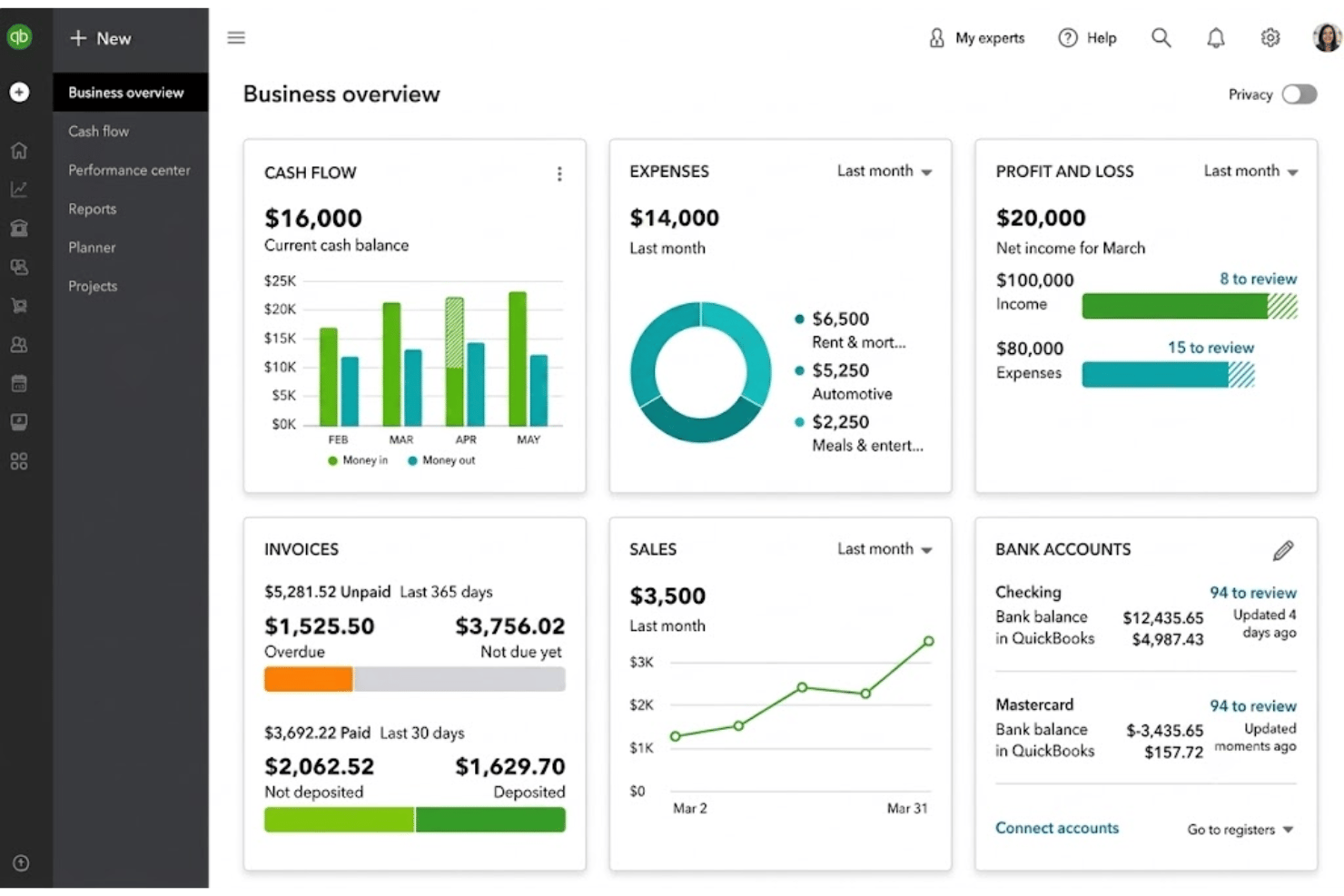Click the My experts person icon
The image size is (1344, 896).
click(x=936, y=38)
